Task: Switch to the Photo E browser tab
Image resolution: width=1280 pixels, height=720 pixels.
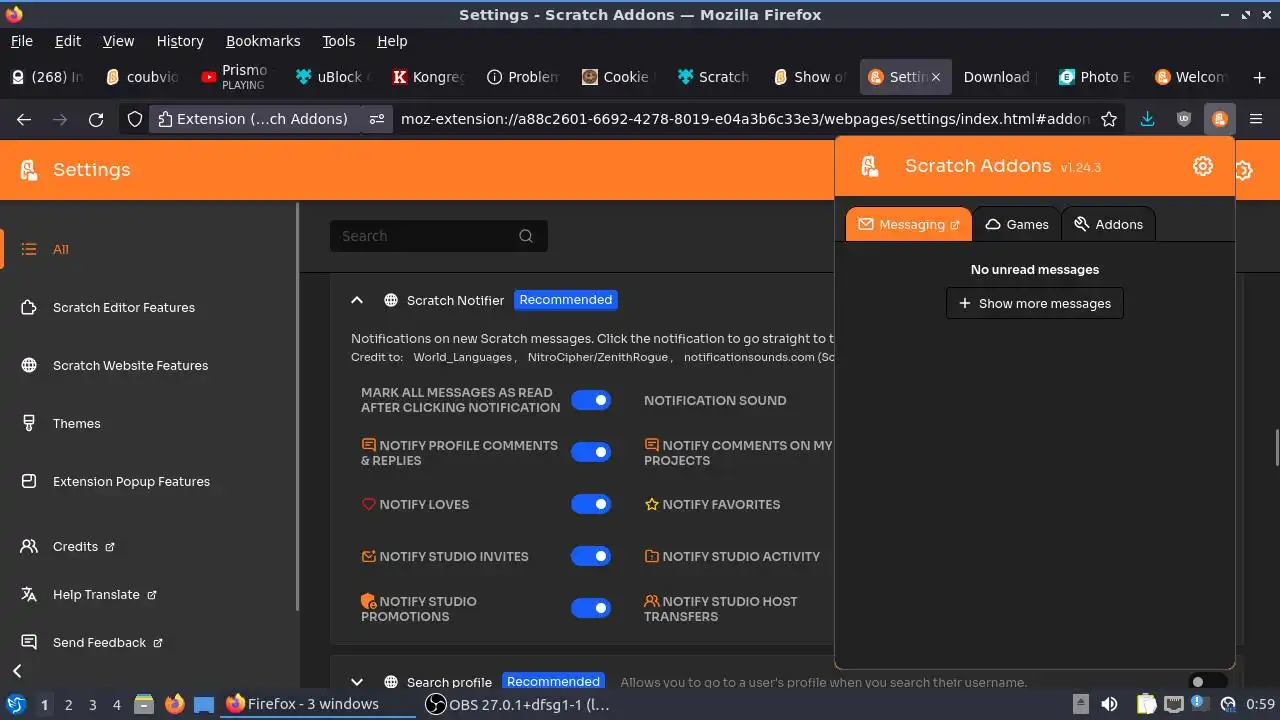Action: (1094, 77)
